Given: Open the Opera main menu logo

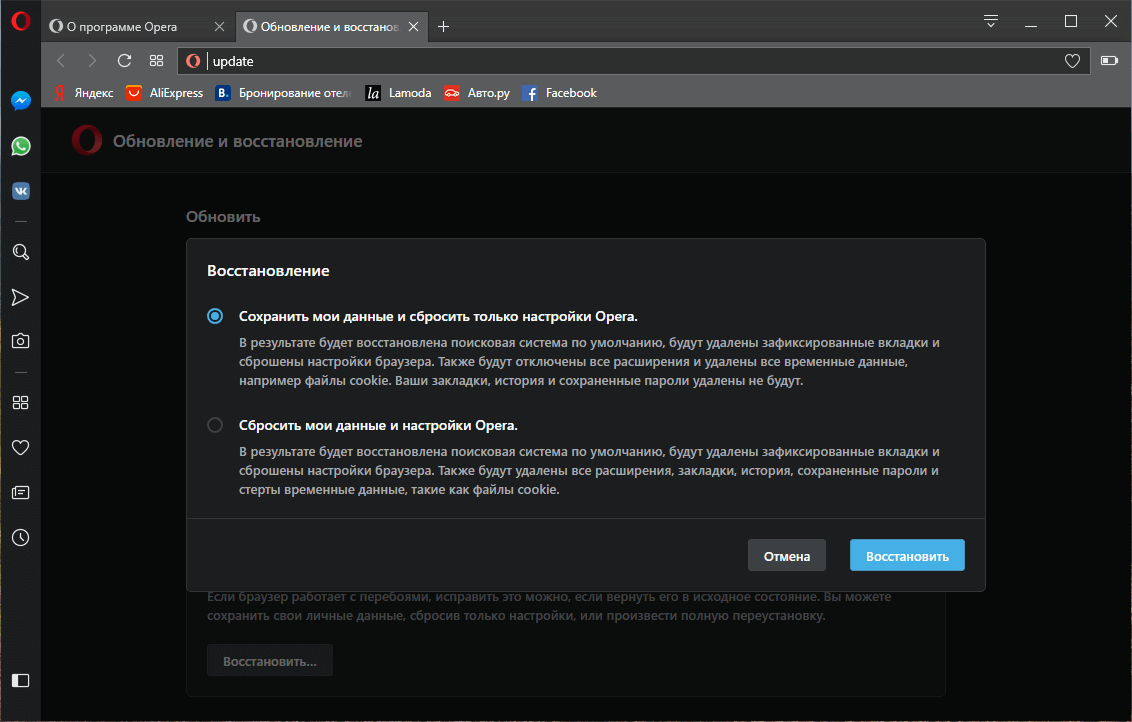Looking at the screenshot, I should click(x=20, y=21).
